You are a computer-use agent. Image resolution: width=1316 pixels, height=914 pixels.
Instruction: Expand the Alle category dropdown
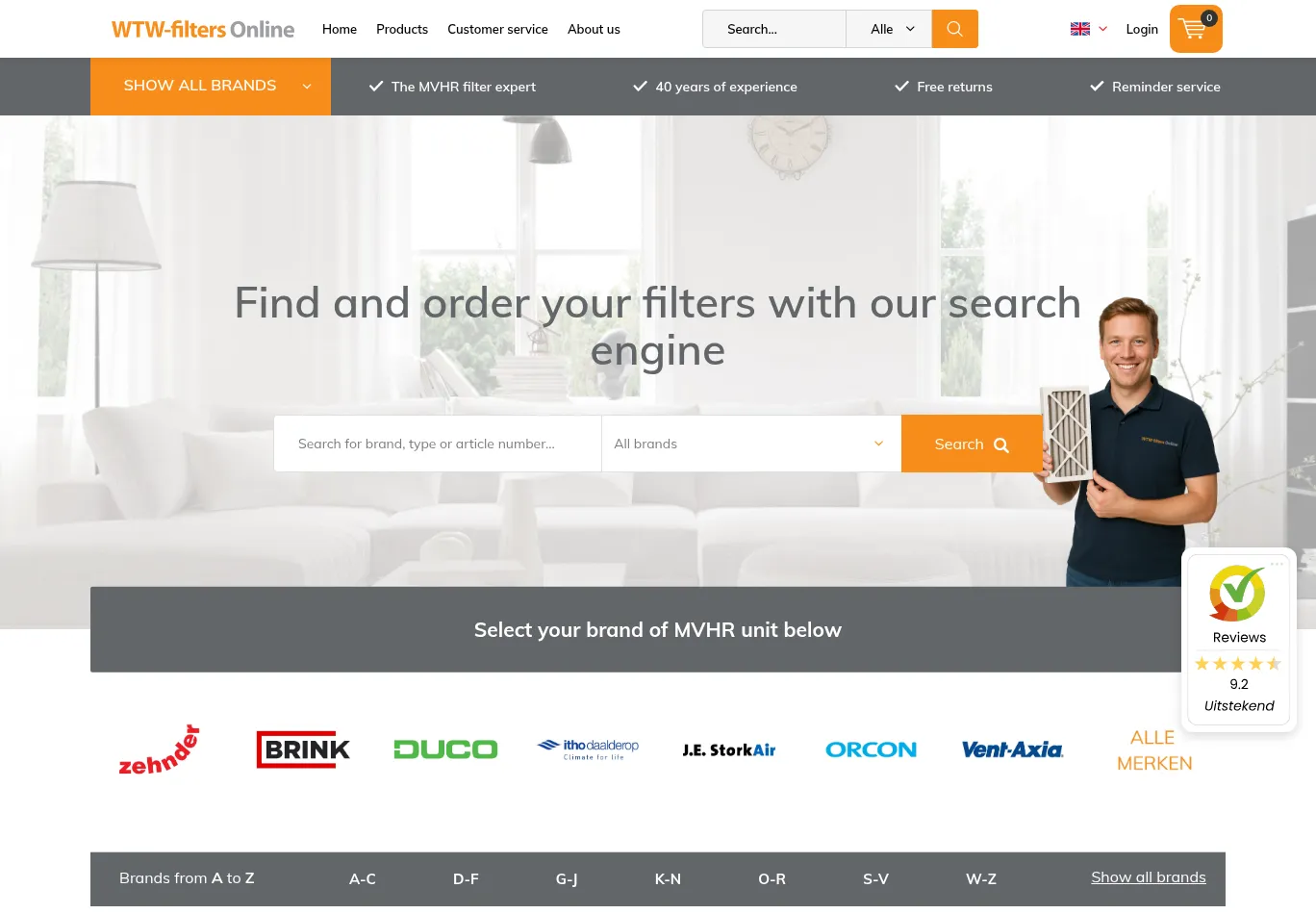889,29
